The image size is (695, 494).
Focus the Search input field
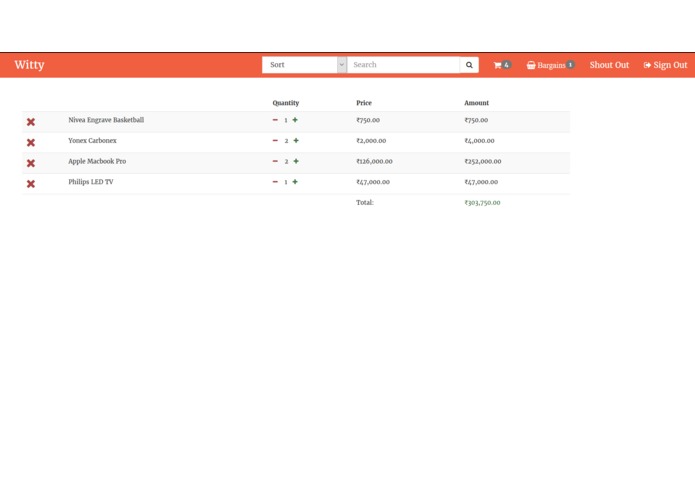click(x=403, y=65)
